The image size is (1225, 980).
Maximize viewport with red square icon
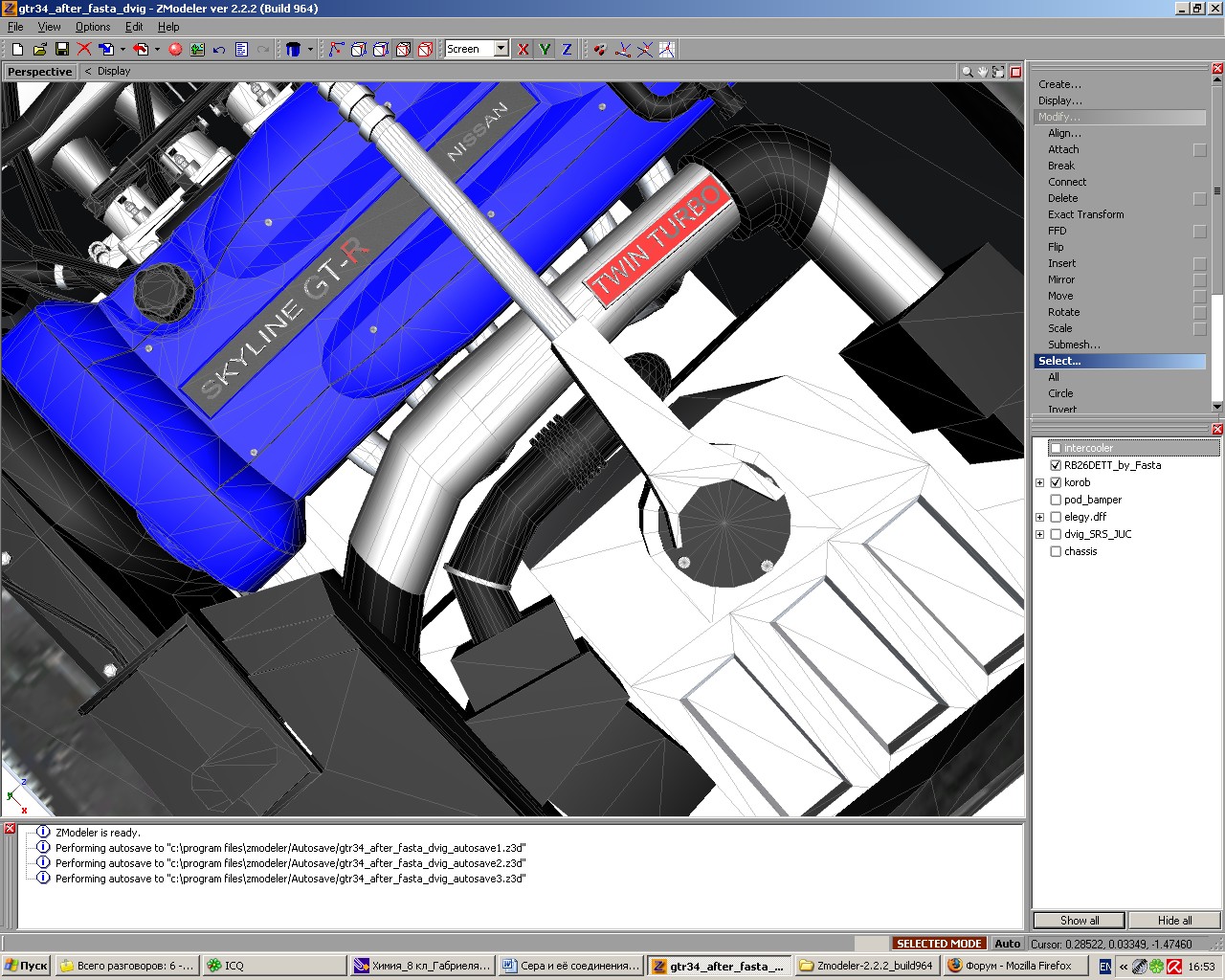(x=1015, y=72)
